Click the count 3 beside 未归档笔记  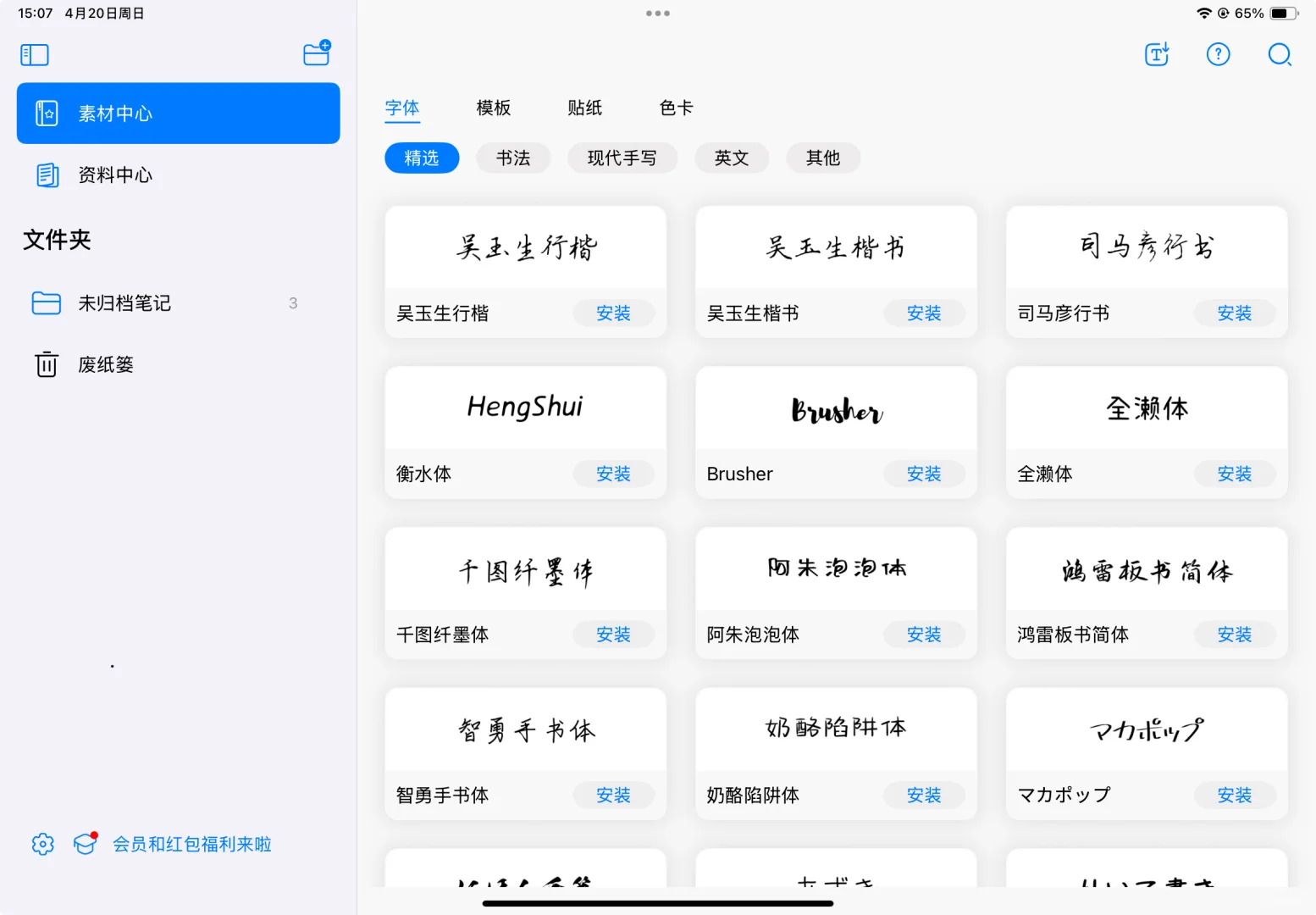pos(293,303)
